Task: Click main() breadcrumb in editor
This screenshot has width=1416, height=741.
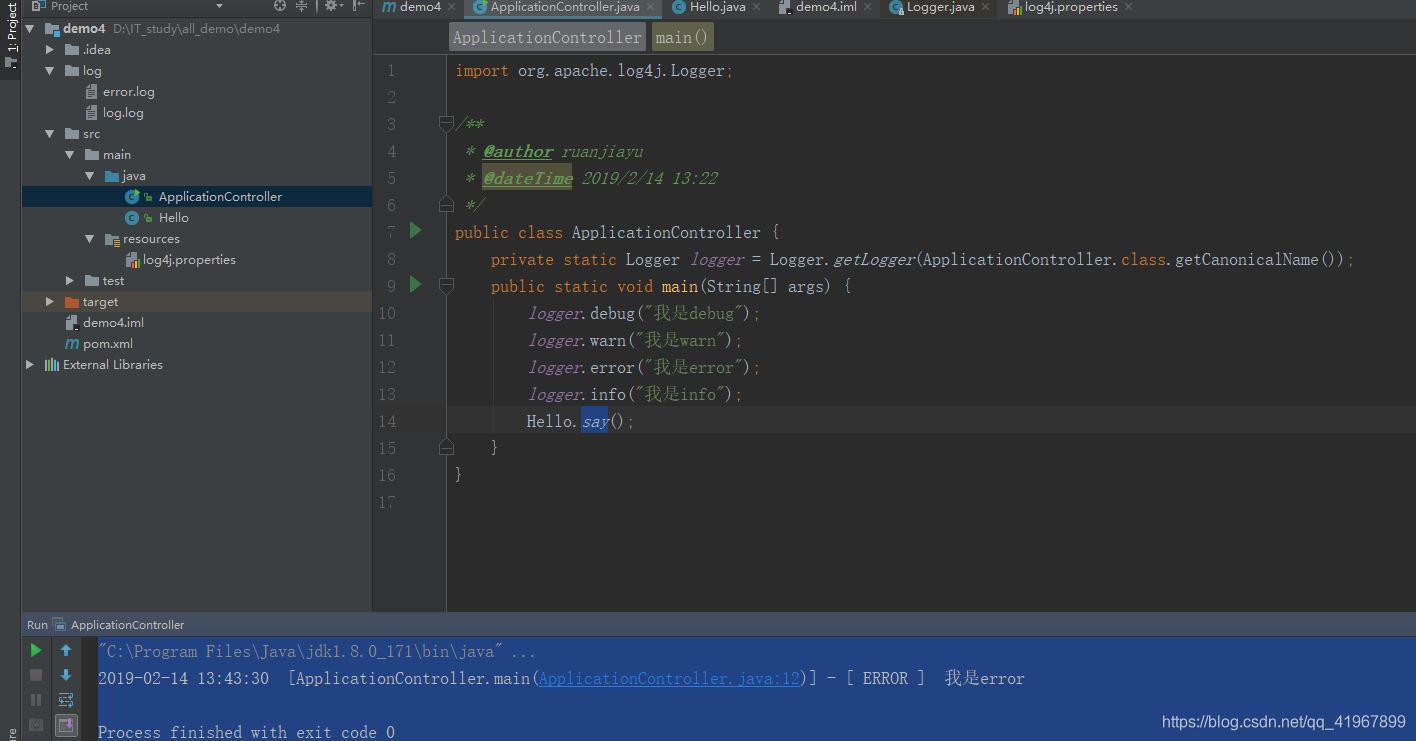Action: click(x=683, y=38)
